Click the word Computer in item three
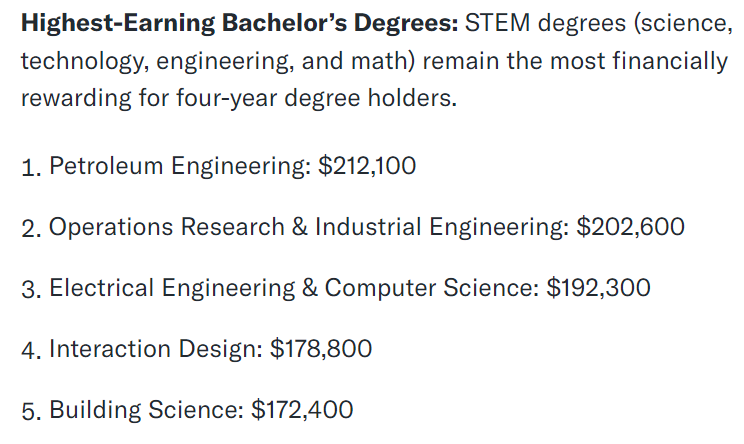This screenshot has height=444, width=744. 380,288
